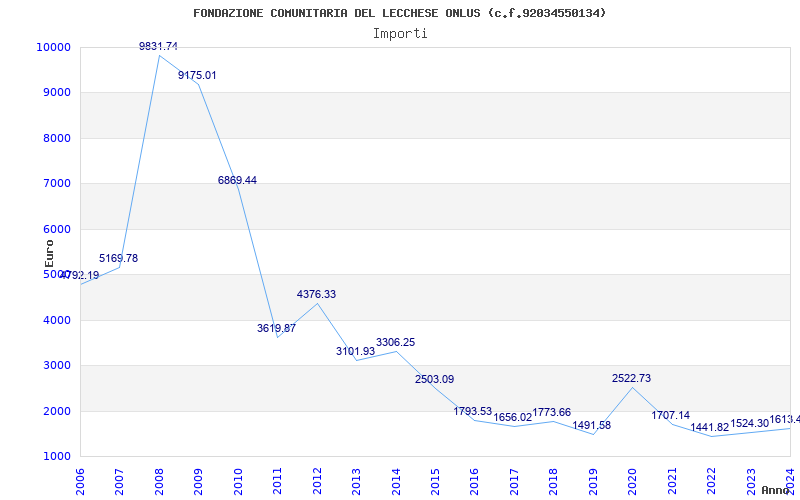Select the 1707.14 data label
This screenshot has height=500, width=800.
coord(670,416)
